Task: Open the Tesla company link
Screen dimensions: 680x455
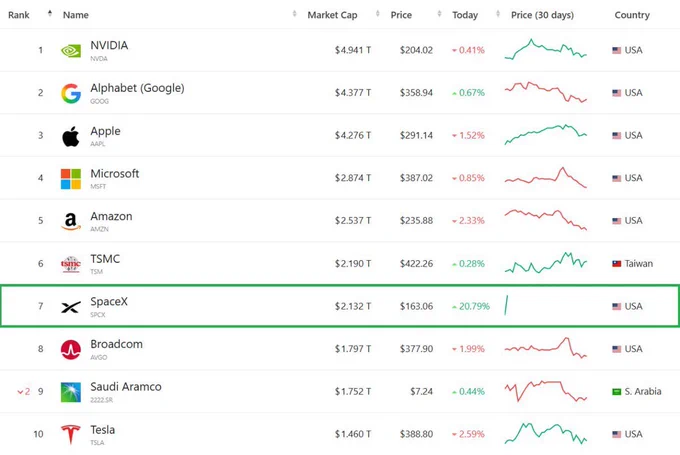Action: [x=102, y=429]
